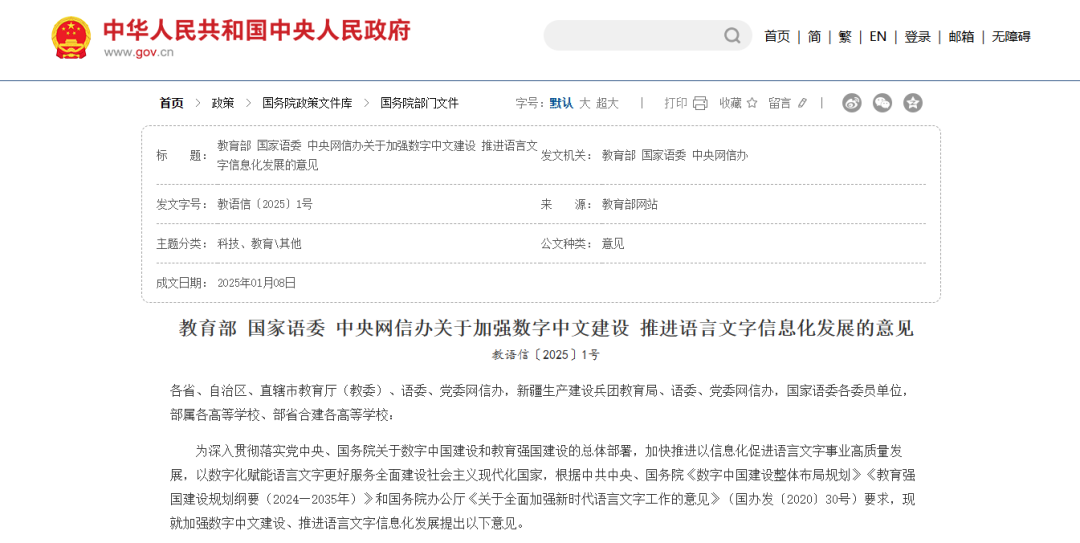
Task: Click the 留言 comment label
Action: pyautogui.click(x=780, y=103)
